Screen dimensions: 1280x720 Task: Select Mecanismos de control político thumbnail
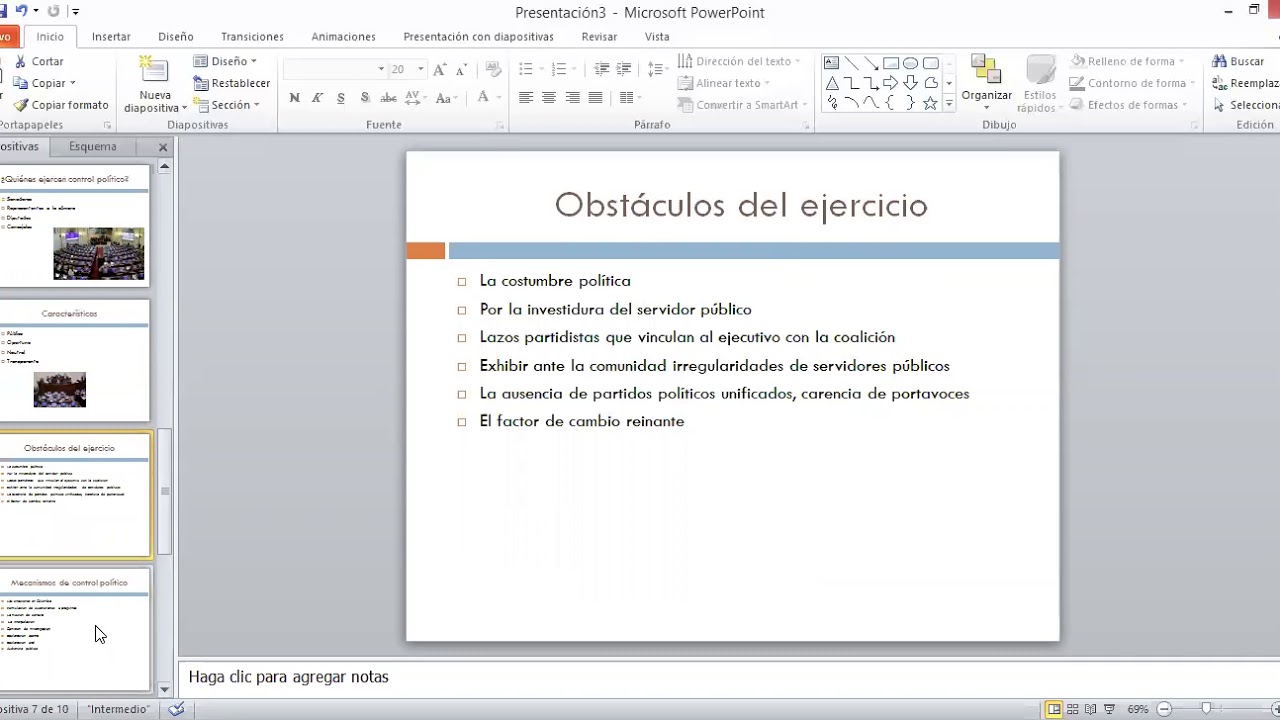pyautogui.click(x=73, y=629)
